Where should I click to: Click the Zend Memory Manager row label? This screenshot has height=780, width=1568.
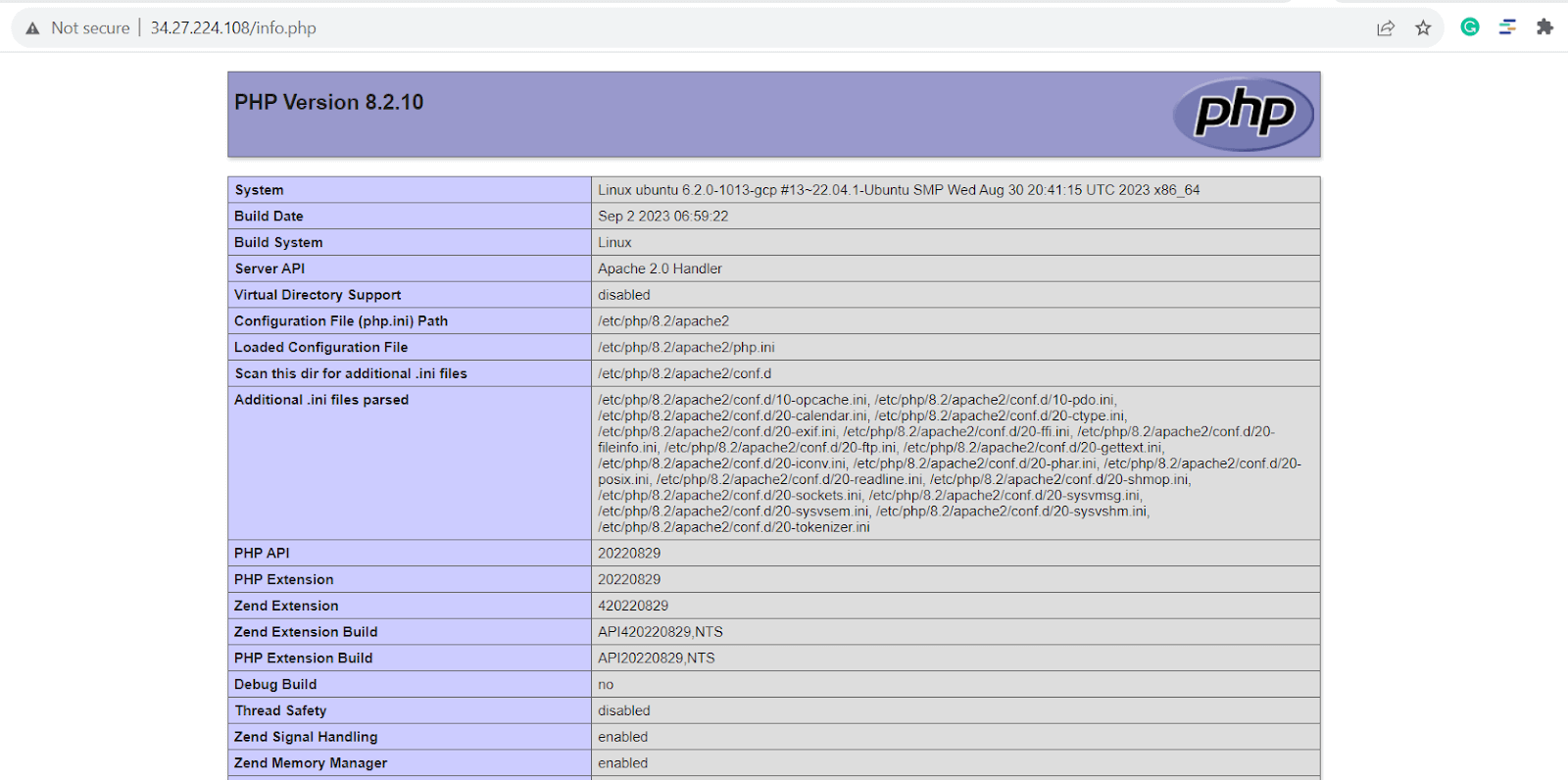point(311,763)
